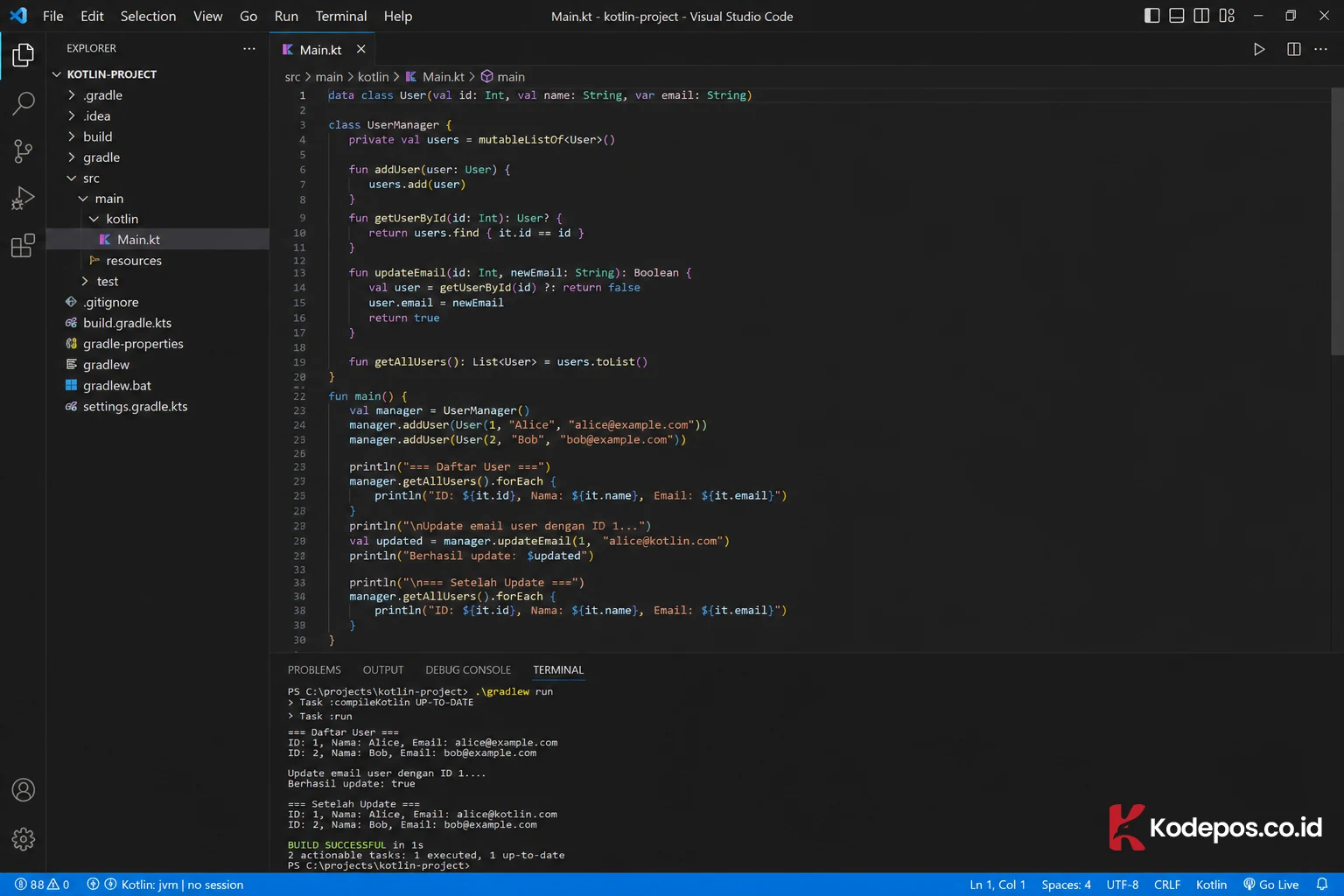The height and width of the screenshot is (896, 1344).
Task: Open the Run and Debug view
Action: coord(23,199)
